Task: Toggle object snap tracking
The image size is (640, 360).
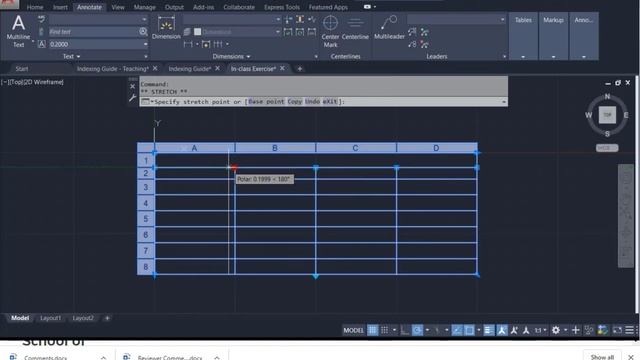Action: [457, 330]
